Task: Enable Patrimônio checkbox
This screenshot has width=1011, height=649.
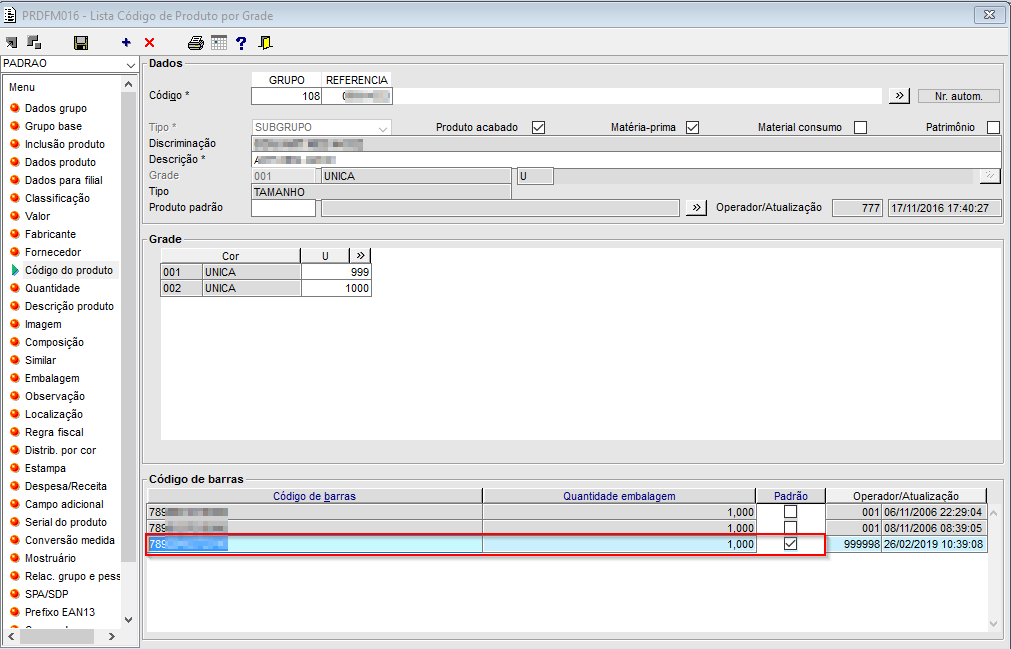Action: (x=994, y=128)
